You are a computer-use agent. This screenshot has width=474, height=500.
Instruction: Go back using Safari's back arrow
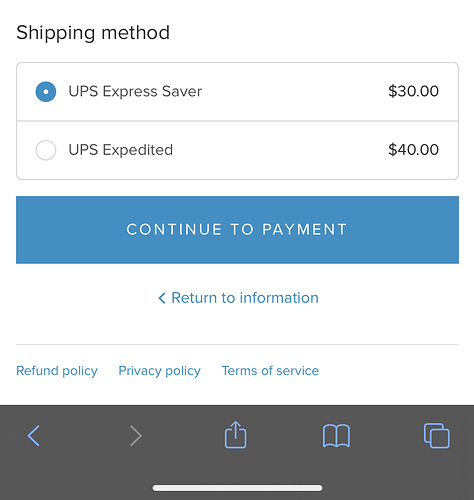(x=34, y=435)
